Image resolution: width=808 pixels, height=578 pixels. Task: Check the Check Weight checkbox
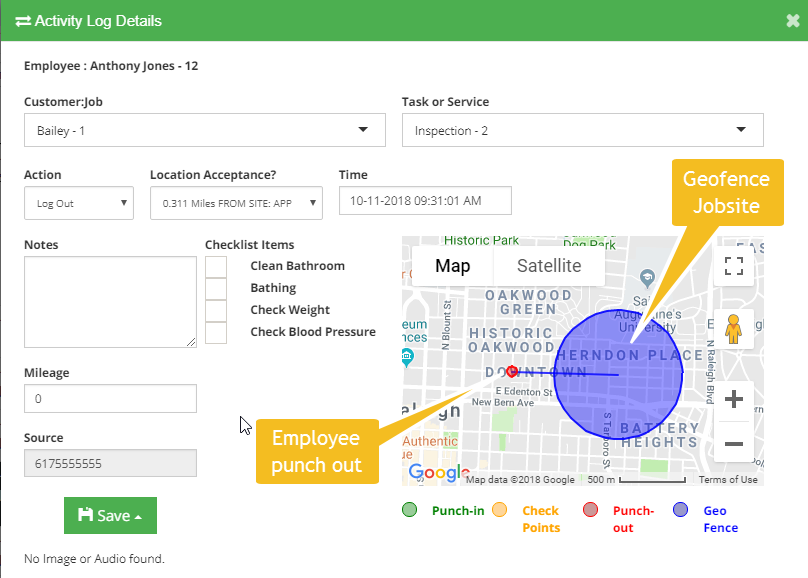coord(216,311)
